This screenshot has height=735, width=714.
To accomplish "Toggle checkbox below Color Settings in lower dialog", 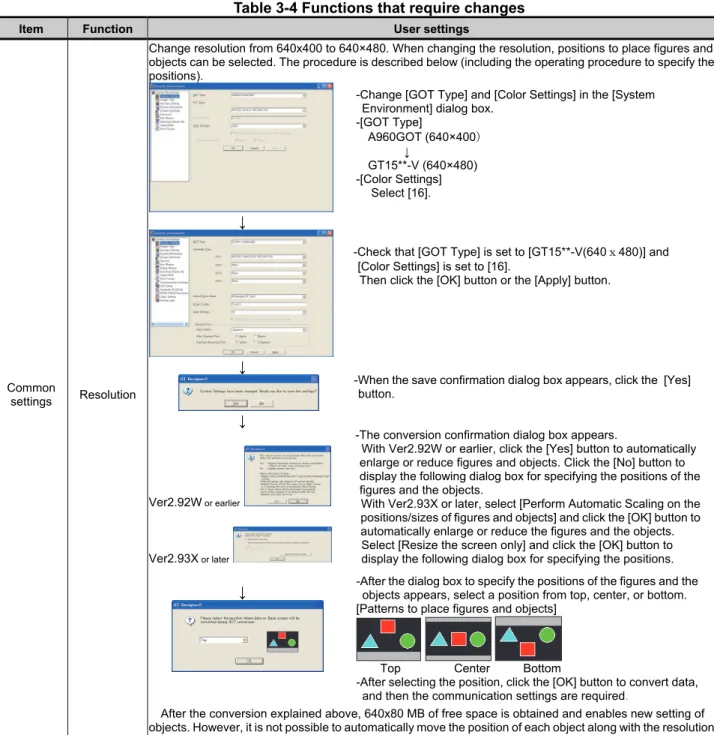I will pos(233,319).
